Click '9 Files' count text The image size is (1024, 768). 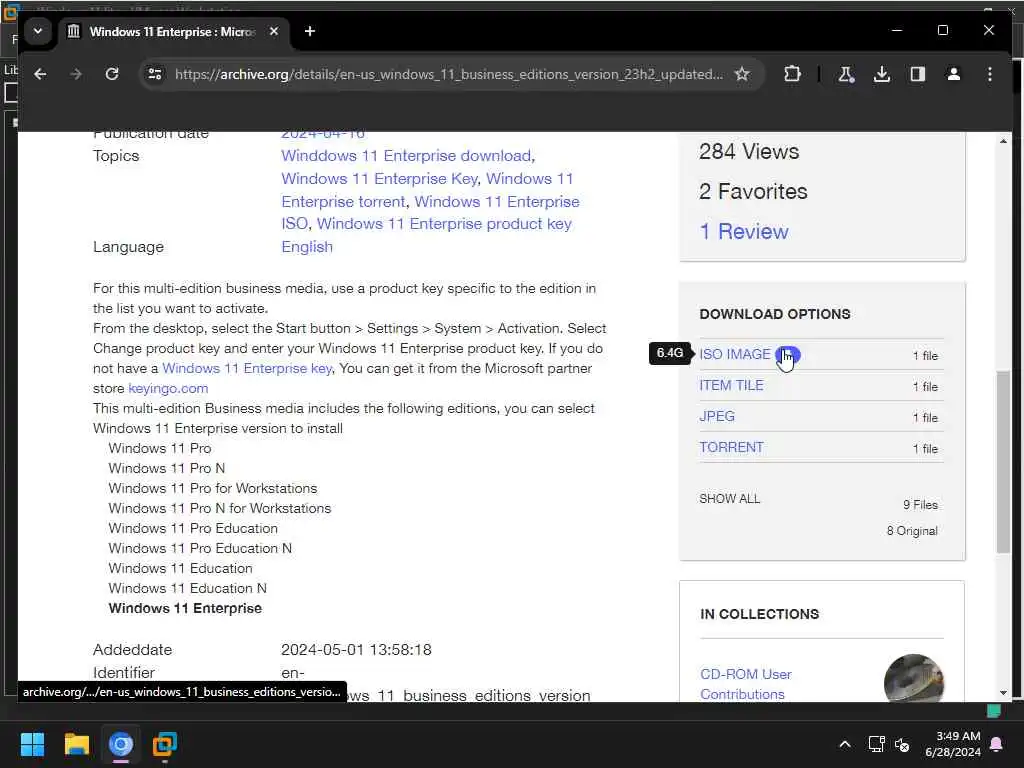920,505
